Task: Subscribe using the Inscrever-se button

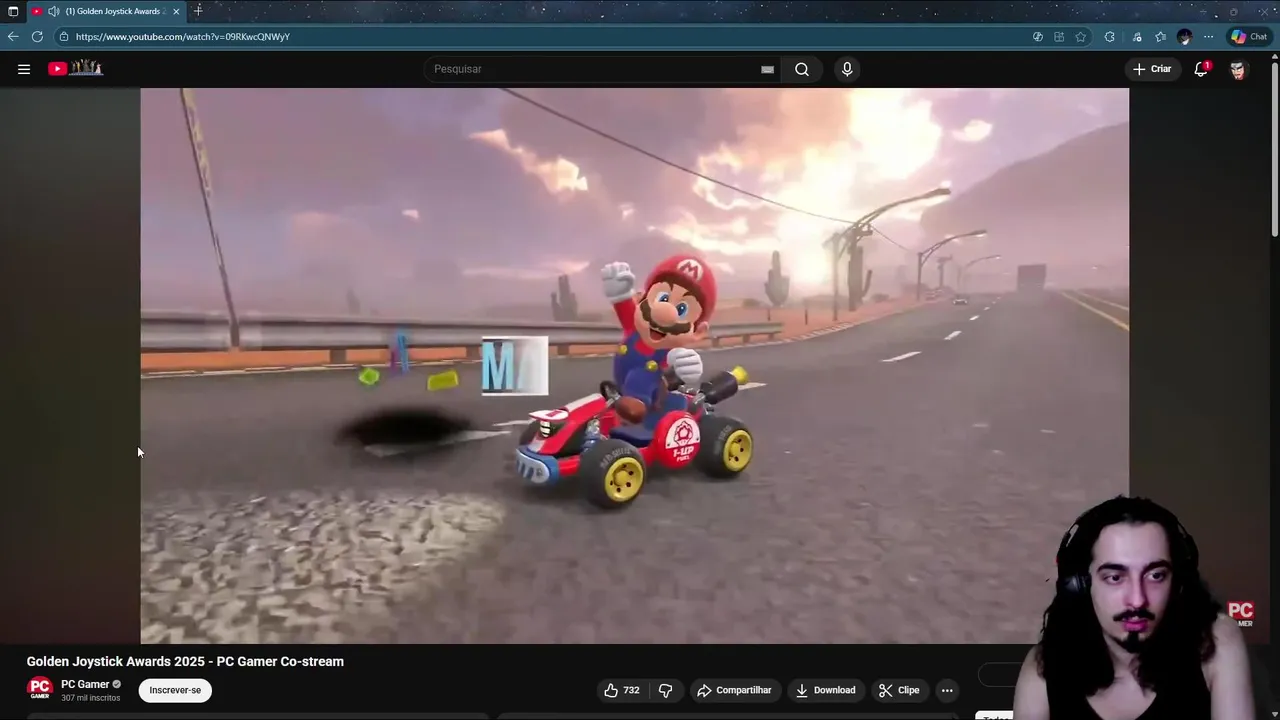Action: (175, 690)
